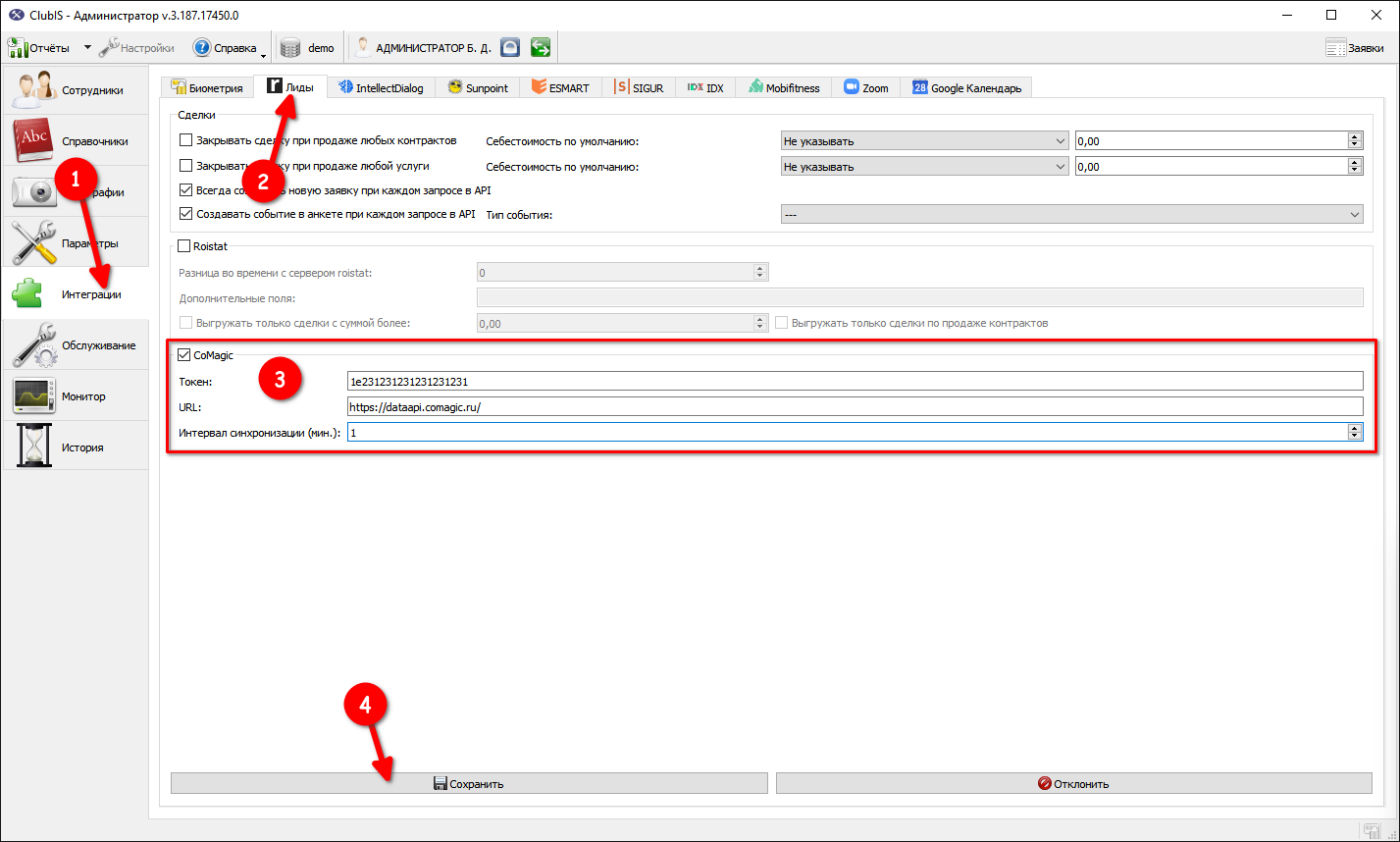Enable the Roistat checkbox
This screenshot has height=842, width=1400.
click(184, 246)
